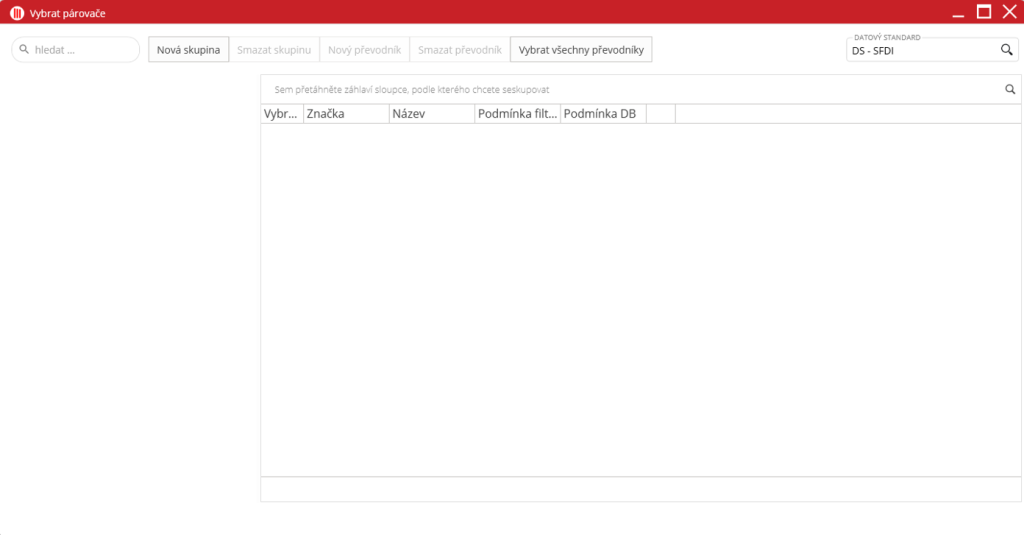Create a group with Nová skupina

188,50
